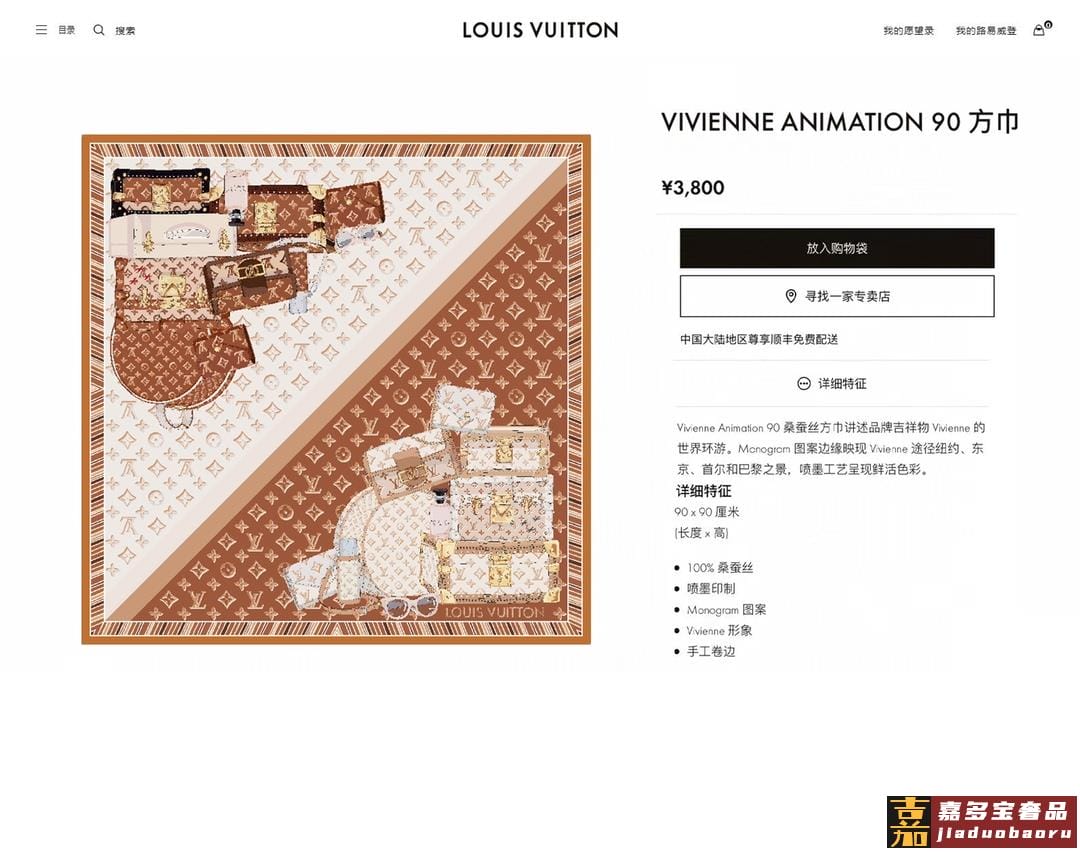Click the 目录 menu label
The height and width of the screenshot is (852, 1080).
pos(67,30)
